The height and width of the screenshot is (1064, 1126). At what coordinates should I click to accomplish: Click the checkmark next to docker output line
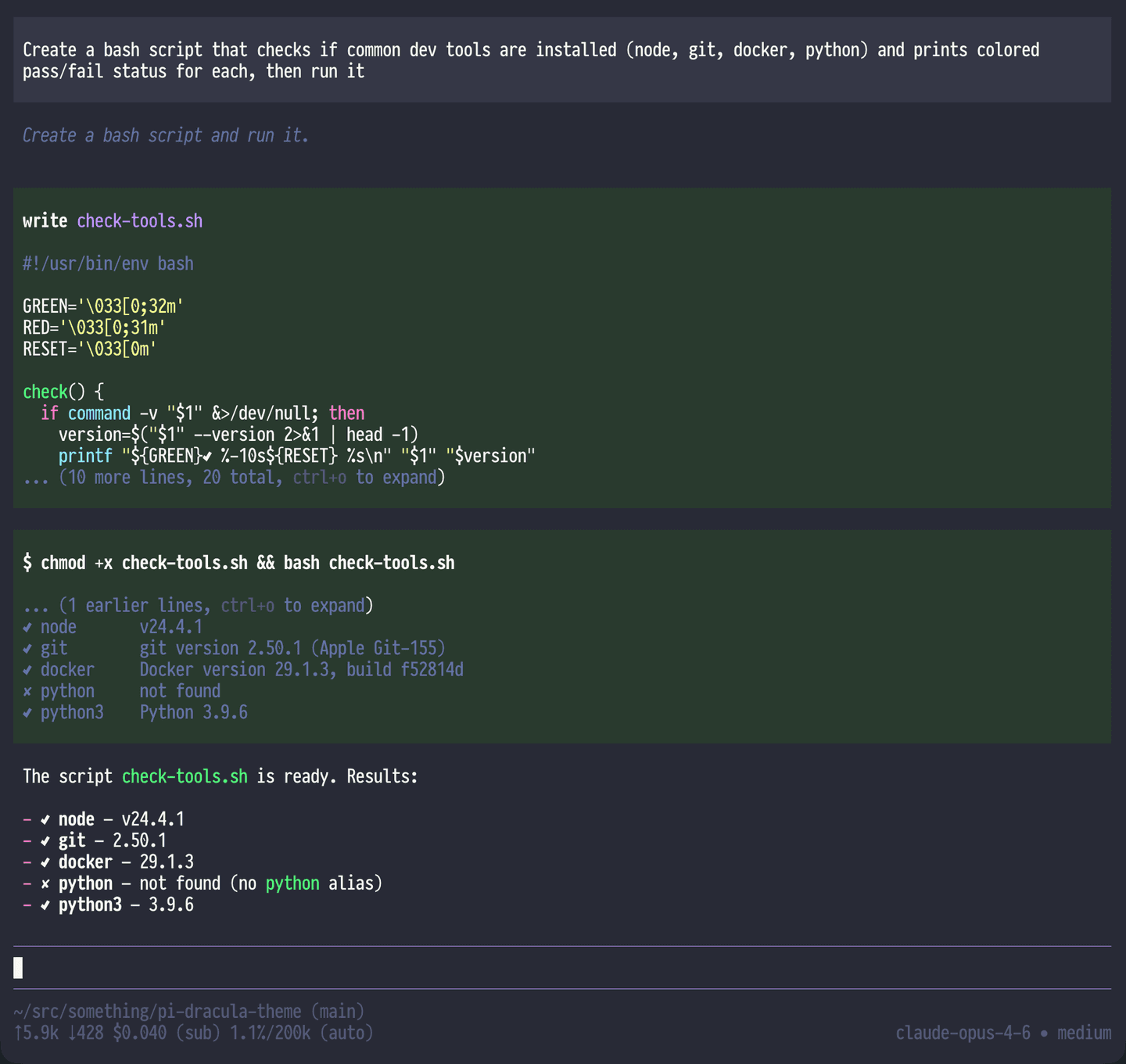pos(27,669)
